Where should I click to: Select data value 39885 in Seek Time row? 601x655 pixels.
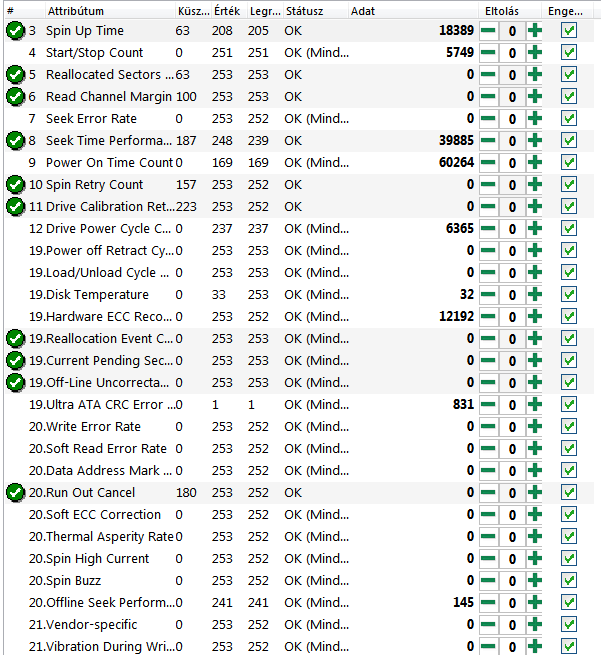tap(456, 140)
